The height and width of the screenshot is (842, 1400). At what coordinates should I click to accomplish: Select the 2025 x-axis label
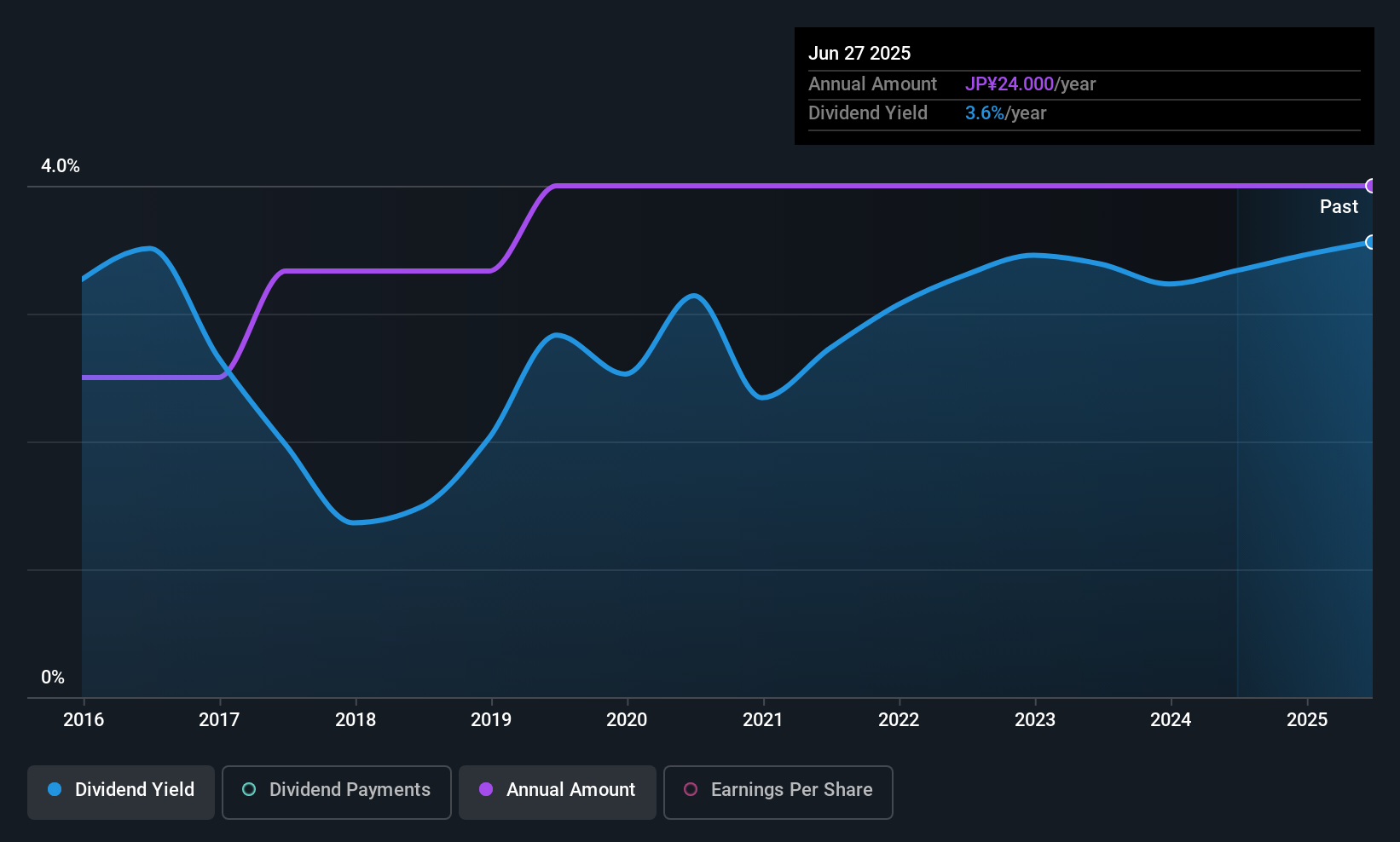(1307, 719)
